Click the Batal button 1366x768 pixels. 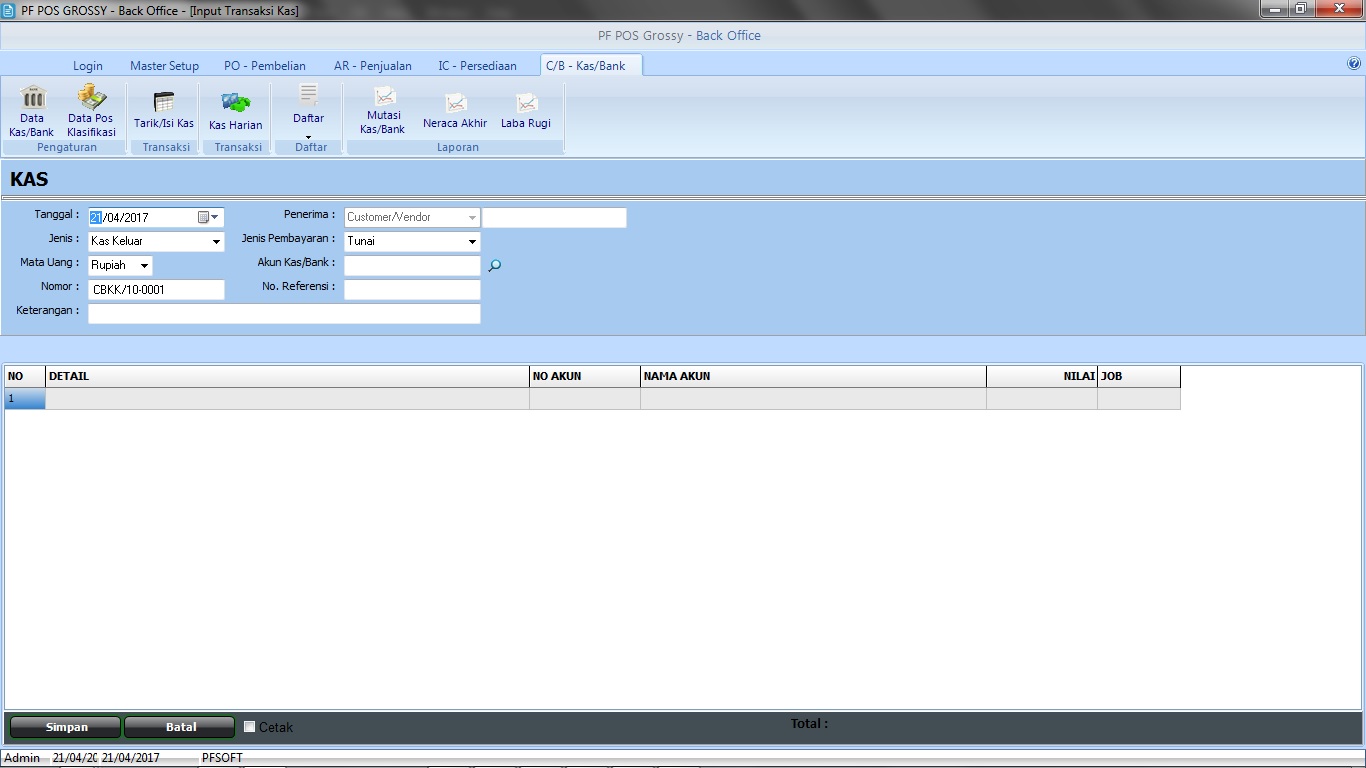[180, 727]
